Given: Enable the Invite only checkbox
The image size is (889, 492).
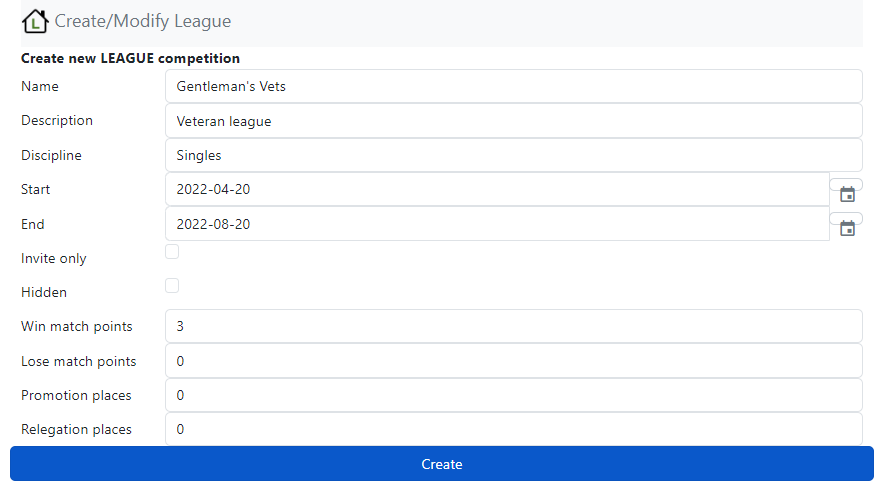Looking at the screenshot, I should (x=172, y=252).
